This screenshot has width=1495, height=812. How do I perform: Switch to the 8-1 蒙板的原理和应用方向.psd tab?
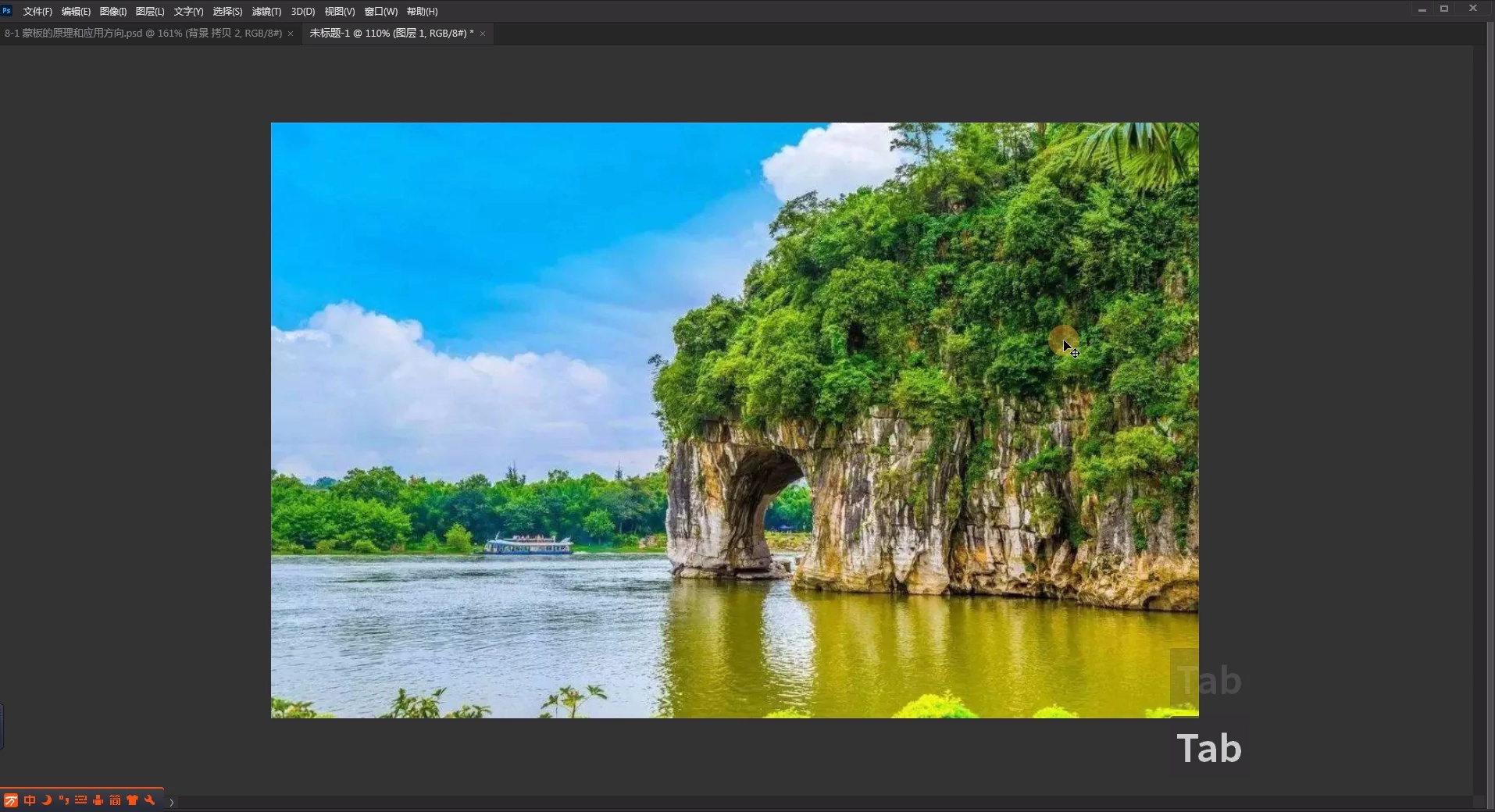point(143,34)
